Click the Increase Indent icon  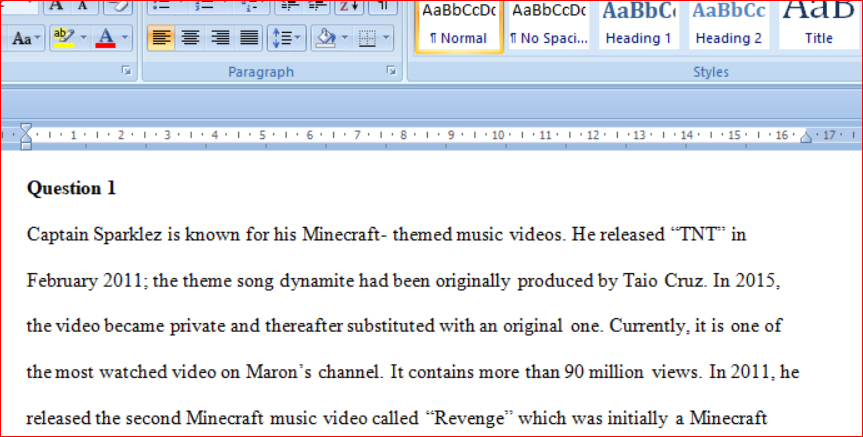coord(318,7)
